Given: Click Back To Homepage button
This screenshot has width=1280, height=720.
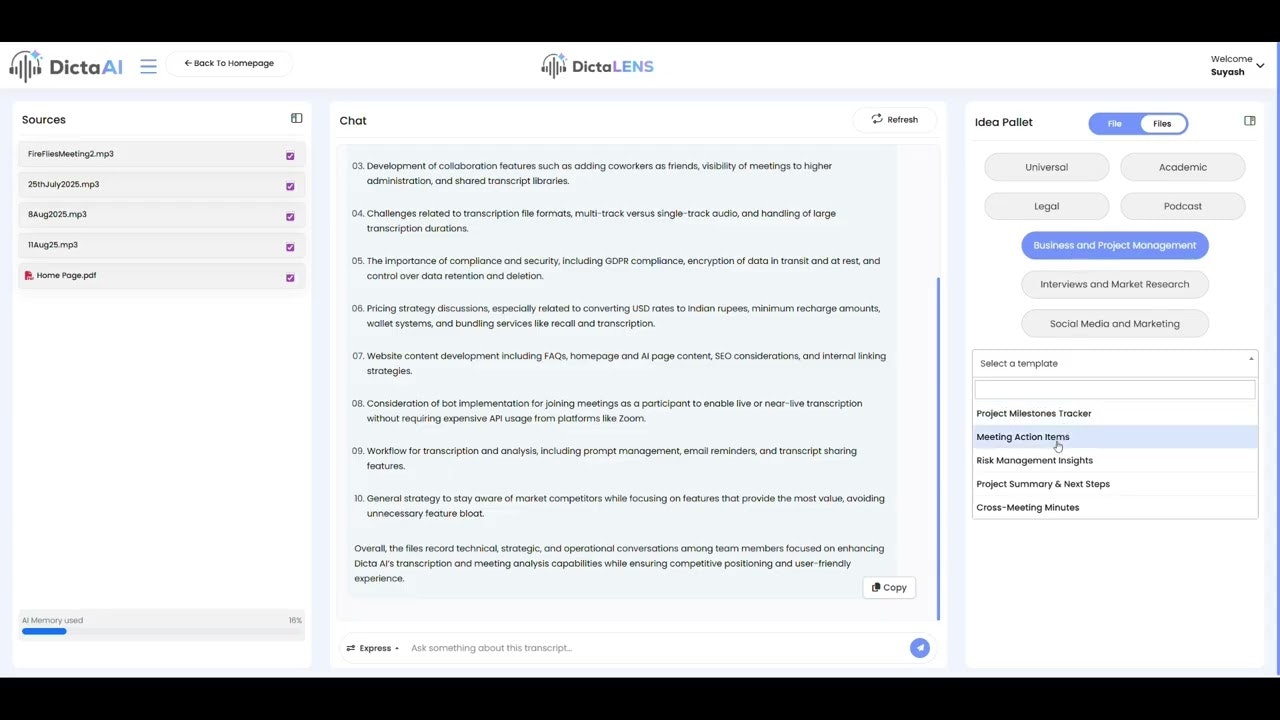Looking at the screenshot, I should [x=229, y=63].
